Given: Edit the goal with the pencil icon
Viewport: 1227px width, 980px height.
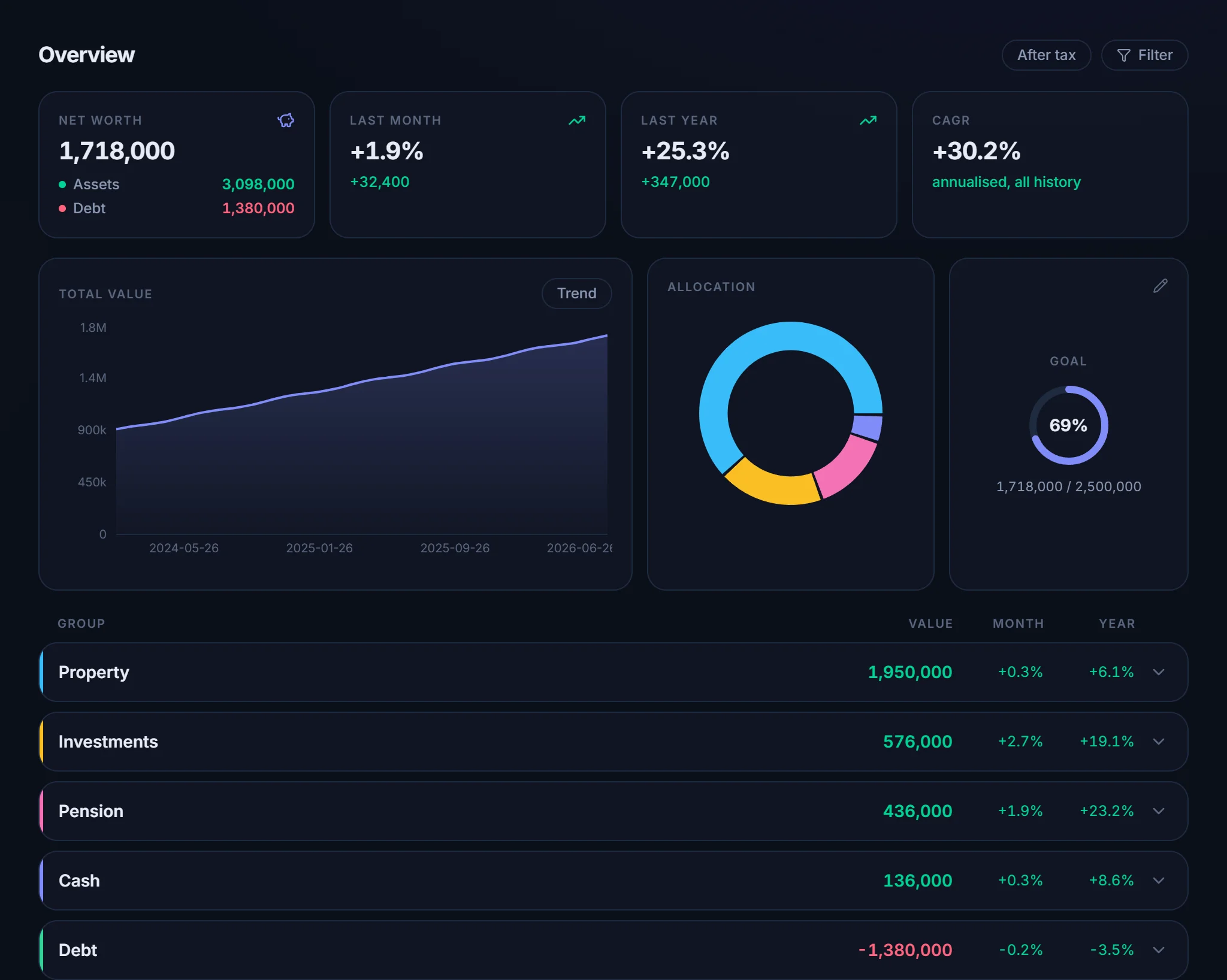Looking at the screenshot, I should [x=1160, y=286].
